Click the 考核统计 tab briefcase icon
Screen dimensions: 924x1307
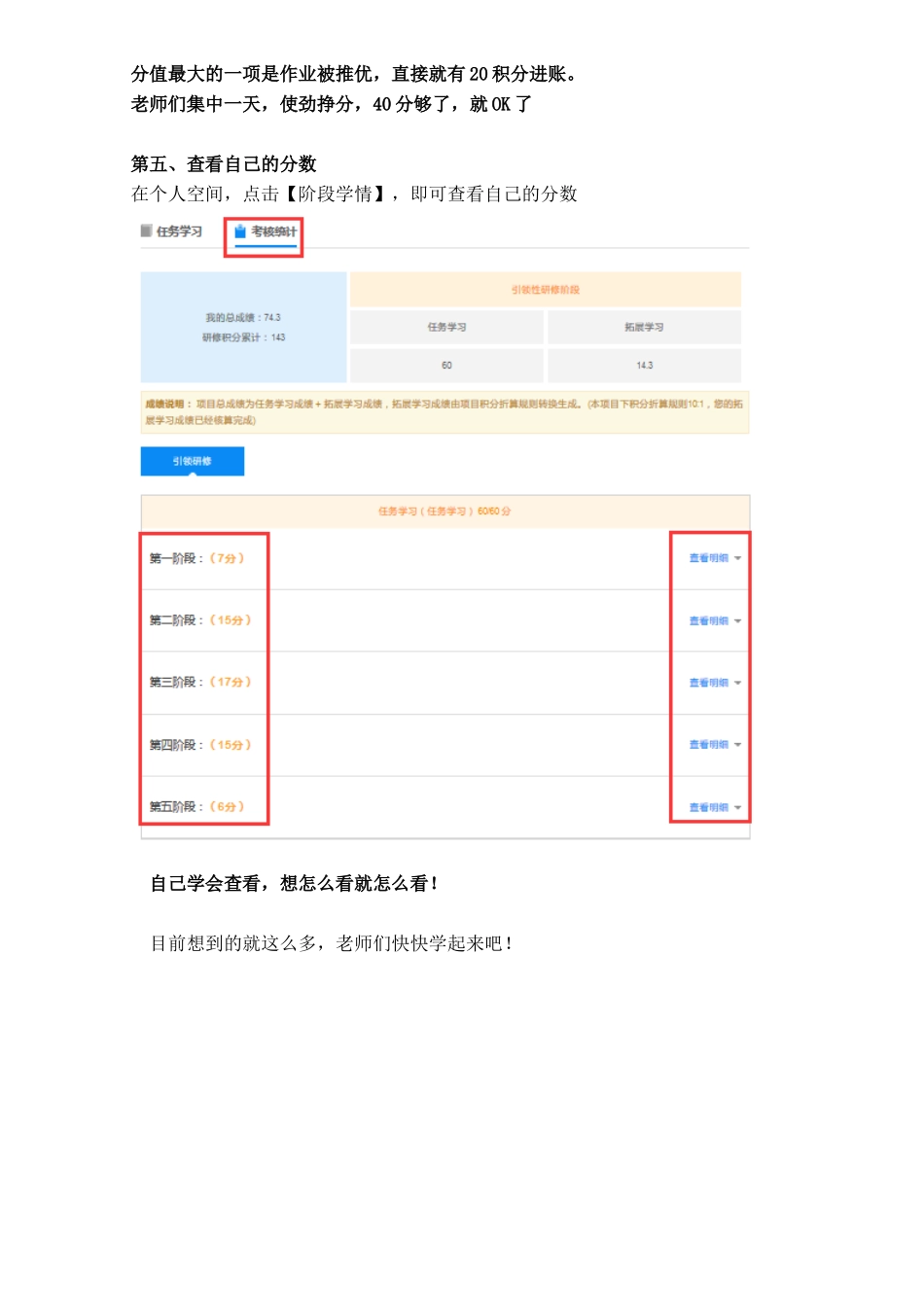pyautogui.click(x=240, y=231)
